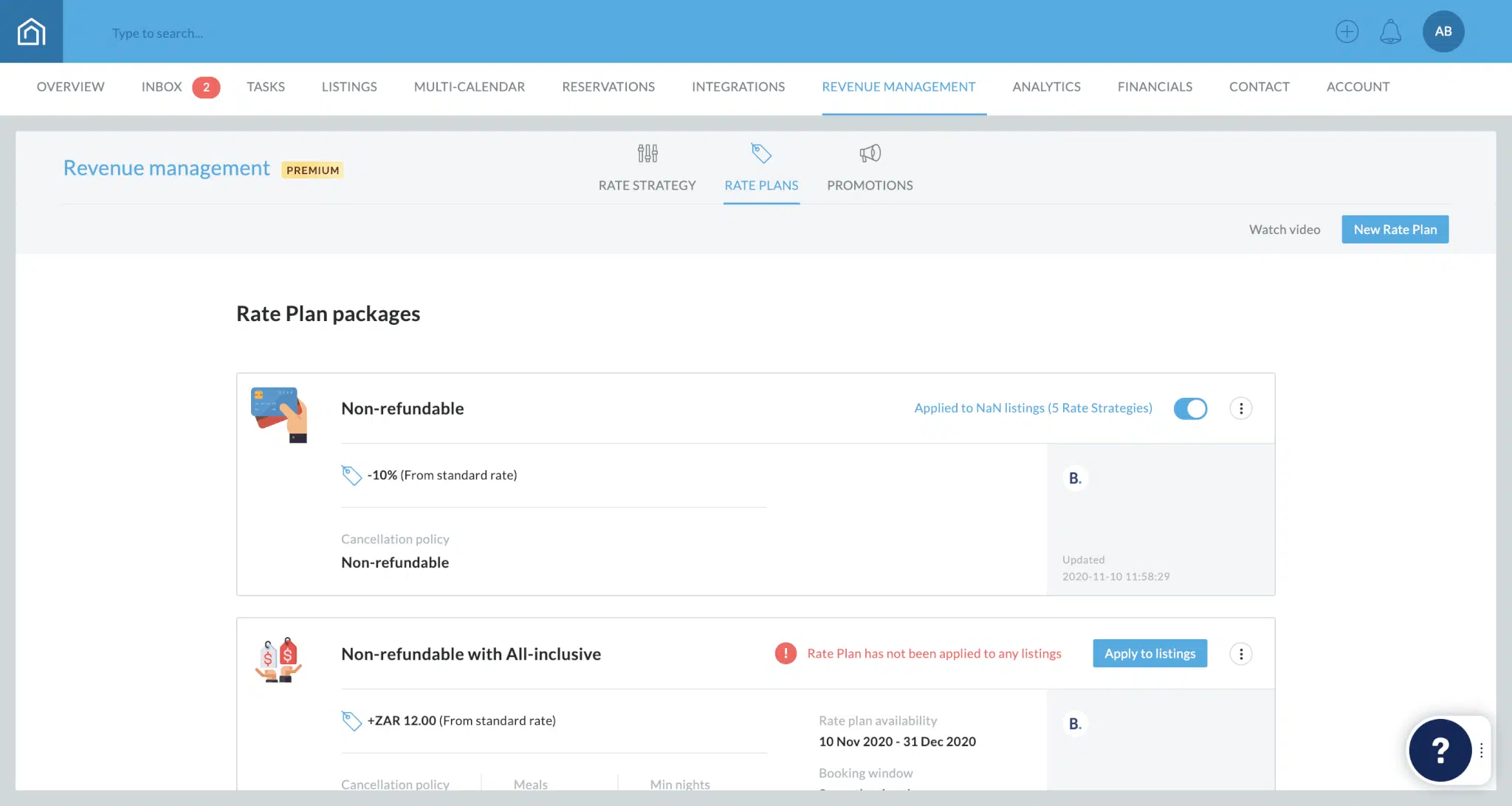Click the plus add icon in header

click(x=1347, y=31)
